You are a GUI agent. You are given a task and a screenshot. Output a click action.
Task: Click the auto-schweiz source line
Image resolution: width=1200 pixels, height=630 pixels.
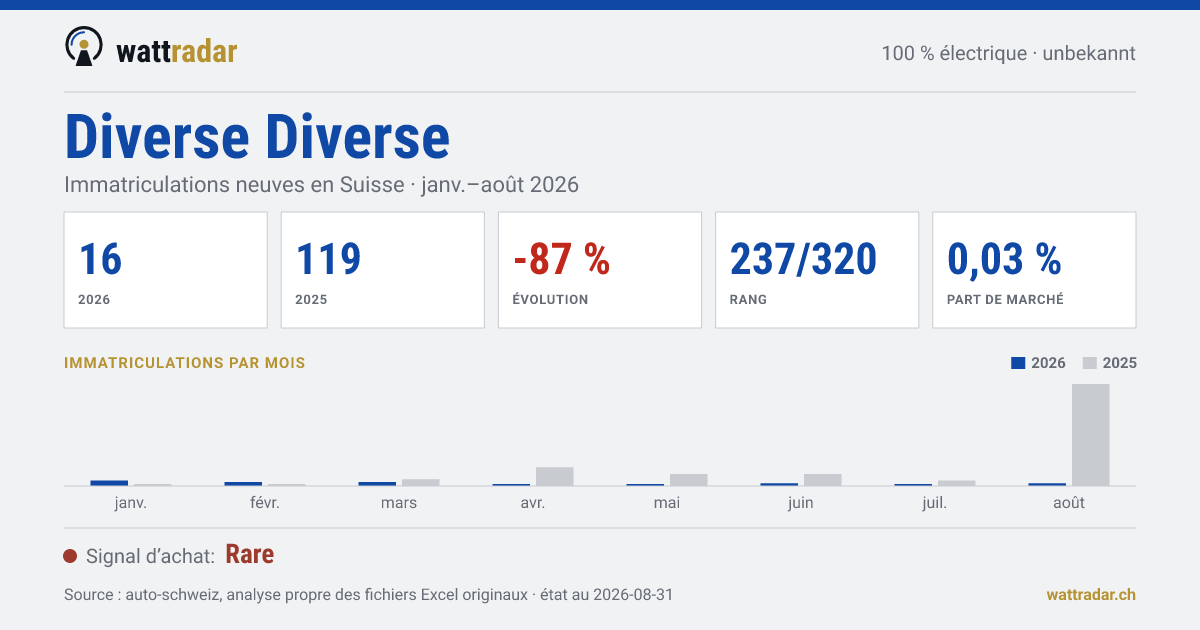click(368, 594)
